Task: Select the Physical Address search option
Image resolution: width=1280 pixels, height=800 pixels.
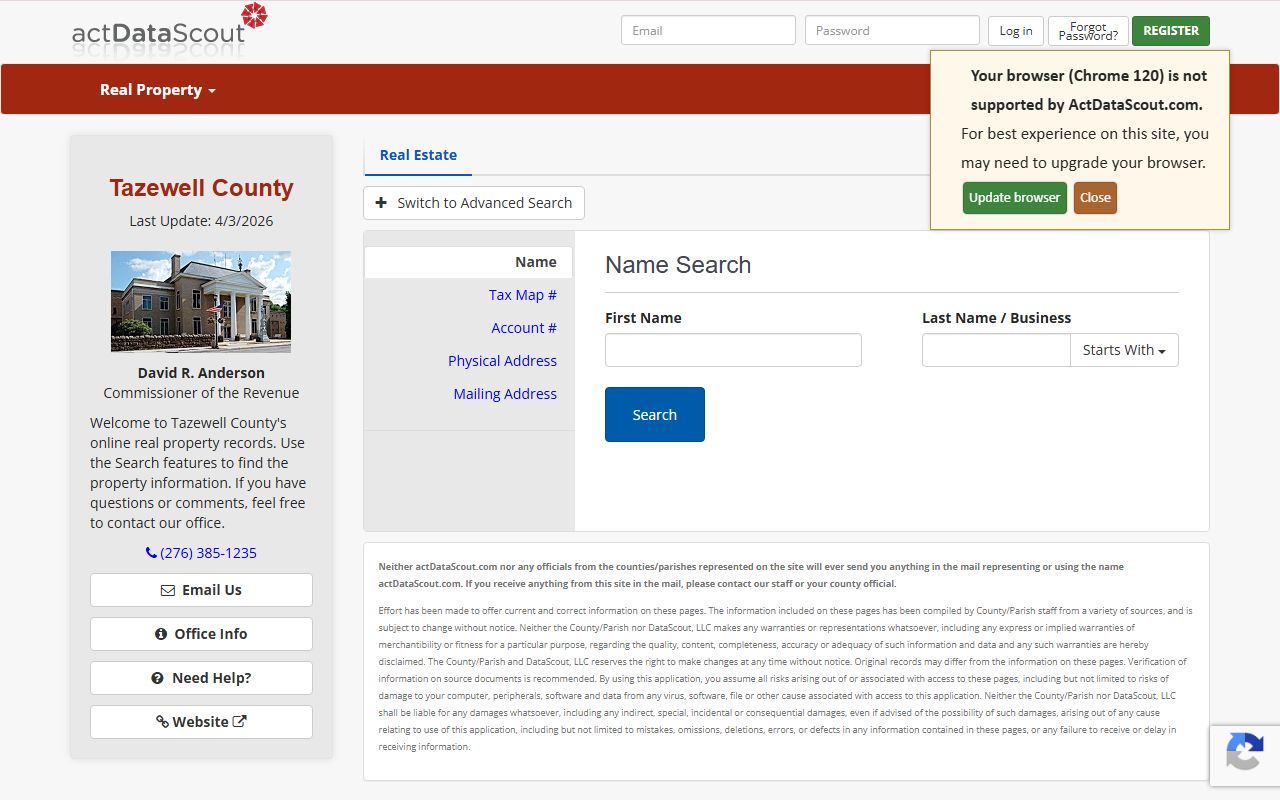Action: coord(502,361)
